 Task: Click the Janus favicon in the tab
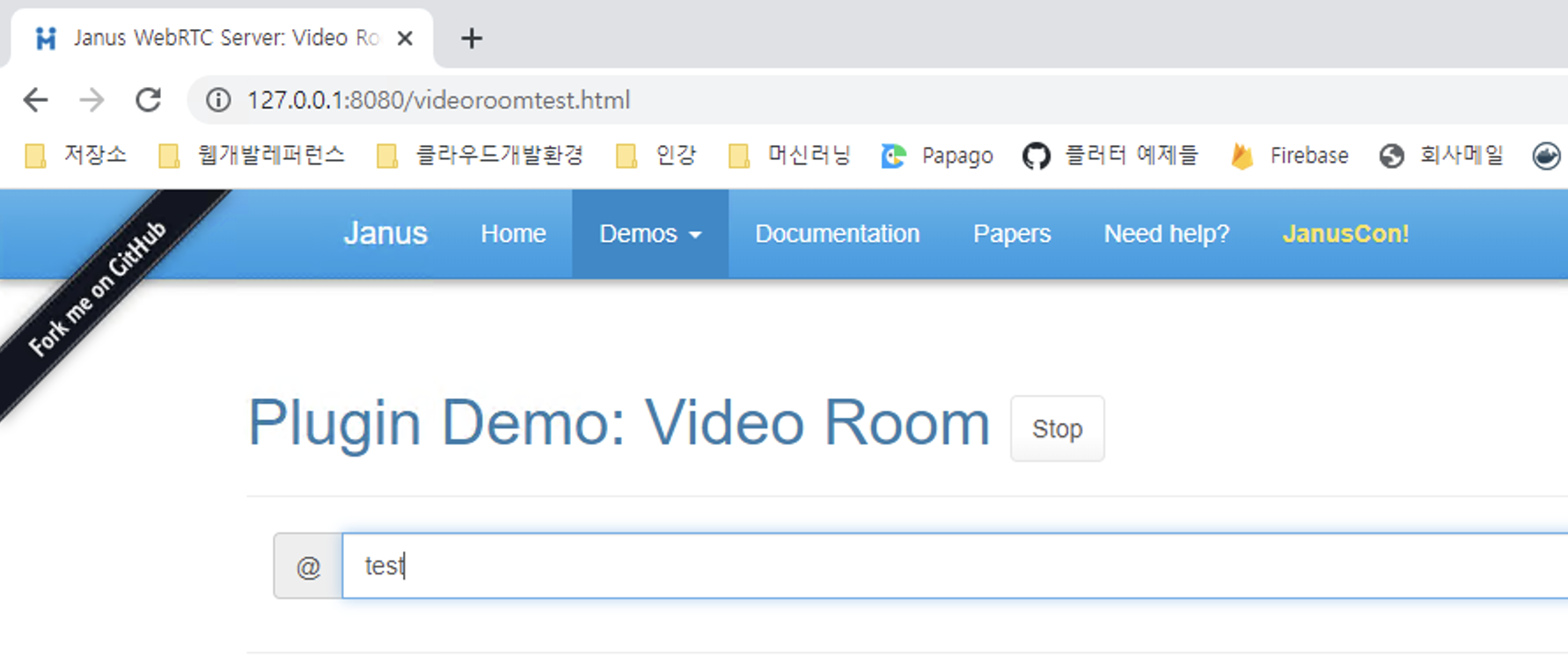pyautogui.click(x=46, y=38)
